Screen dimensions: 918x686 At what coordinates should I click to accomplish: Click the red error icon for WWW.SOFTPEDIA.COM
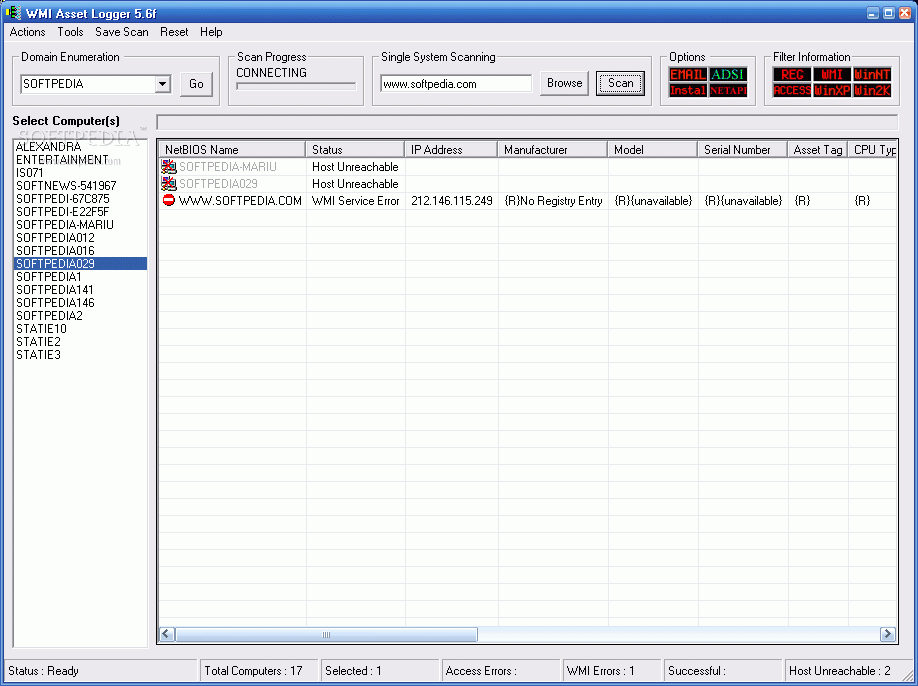[169, 201]
